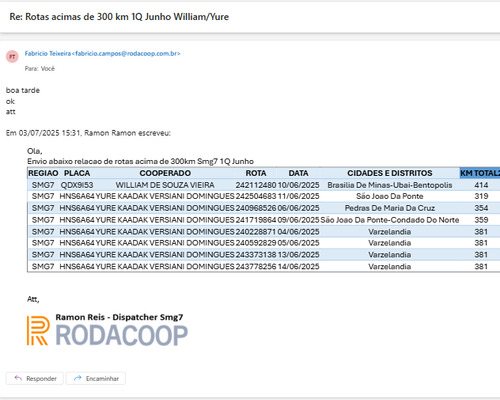Click the Rodacoop orange R logo

coord(38,330)
